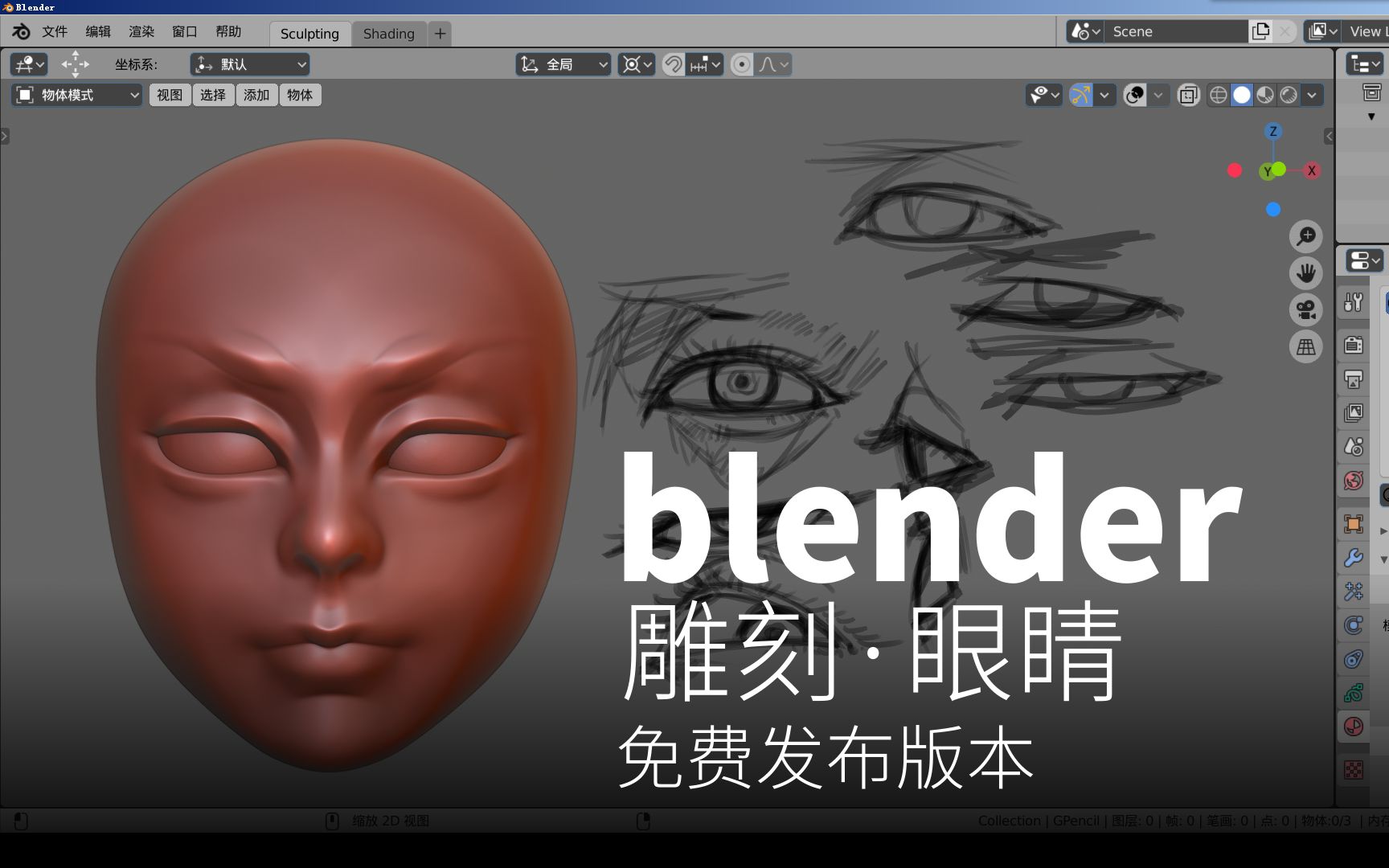Open the Scene properties tab
Image resolution: width=1389 pixels, height=868 pixels.
(x=1354, y=447)
